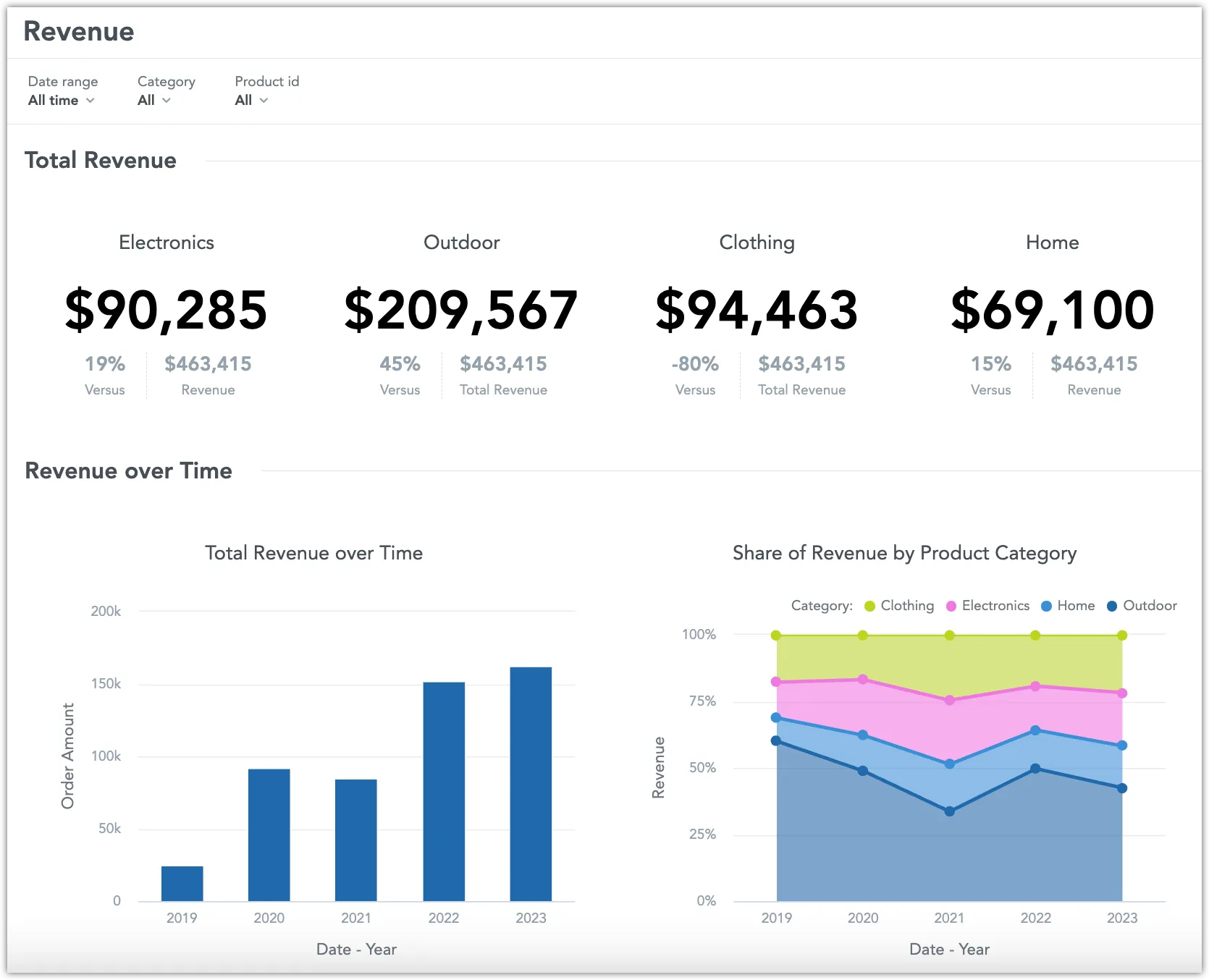Select the 2019 bar in Total Revenue chart
The width and height of the screenshot is (1209, 980).
tap(182, 883)
